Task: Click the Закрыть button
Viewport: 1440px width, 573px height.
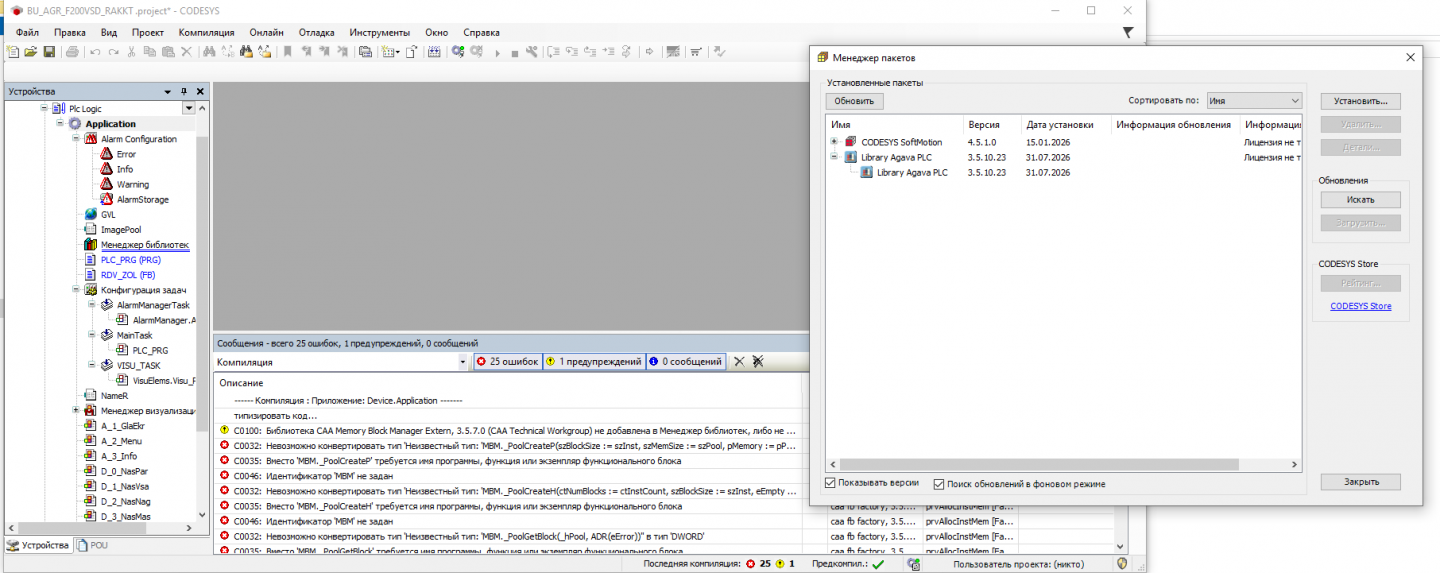Action: (x=1360, y=482)
